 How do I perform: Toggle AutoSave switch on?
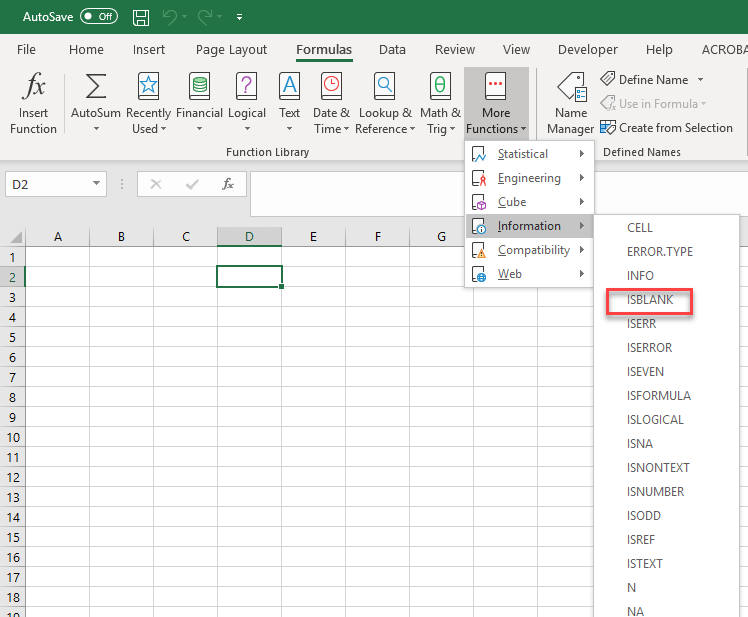98,17
